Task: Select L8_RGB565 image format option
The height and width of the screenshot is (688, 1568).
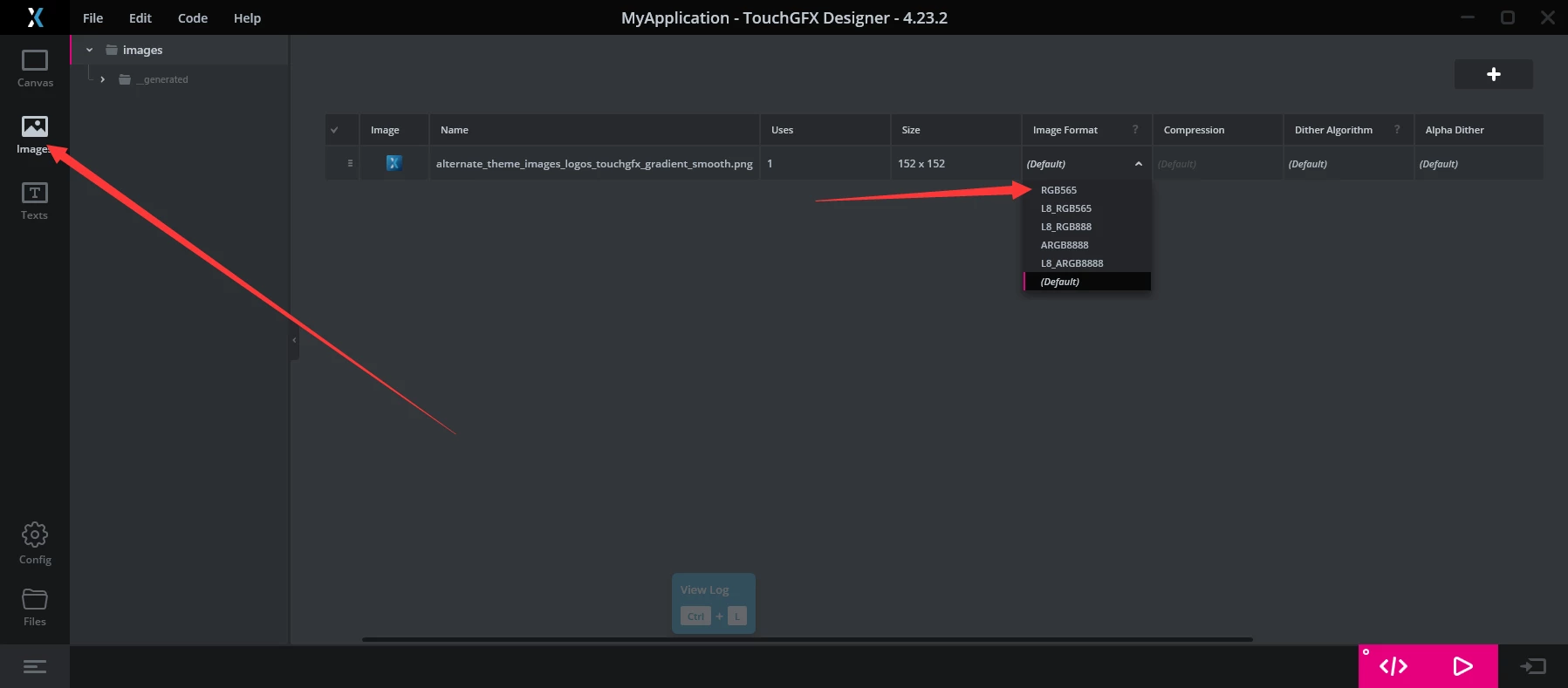Action: 1087,208
